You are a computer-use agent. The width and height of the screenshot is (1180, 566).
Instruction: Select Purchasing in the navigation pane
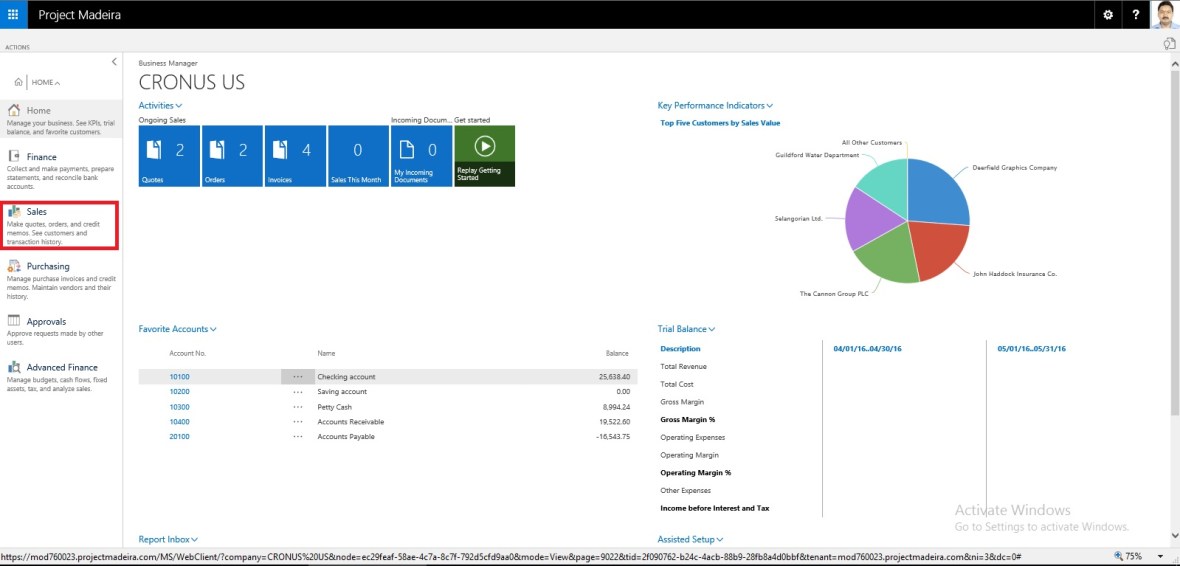48,266
